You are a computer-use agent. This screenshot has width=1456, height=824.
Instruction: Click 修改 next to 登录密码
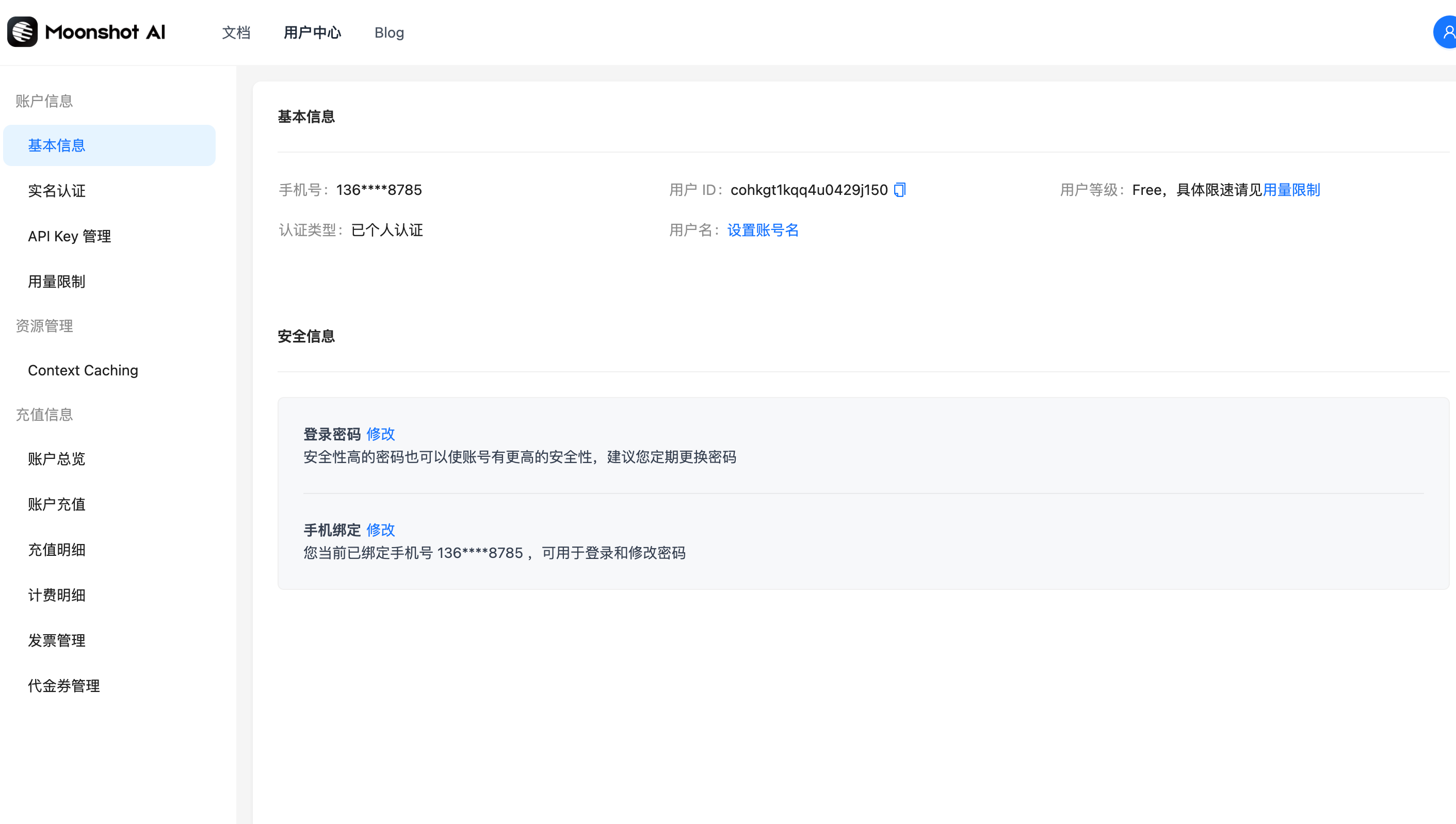click(380, 434)
